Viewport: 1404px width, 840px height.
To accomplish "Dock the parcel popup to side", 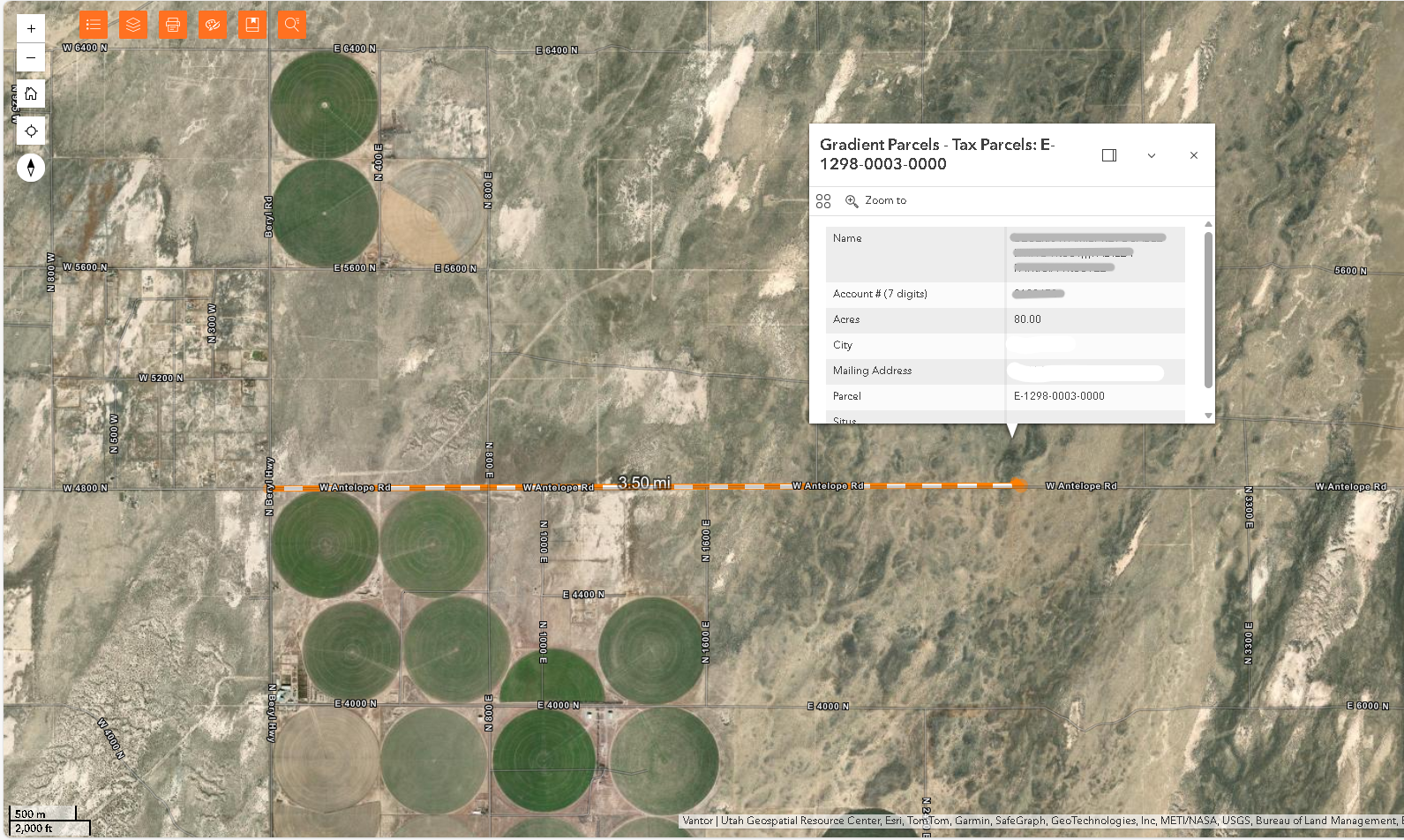I will 1109,155.
